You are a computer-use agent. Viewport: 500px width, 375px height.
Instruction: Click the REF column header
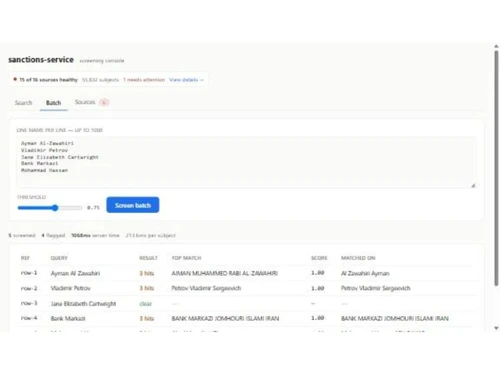25,258
